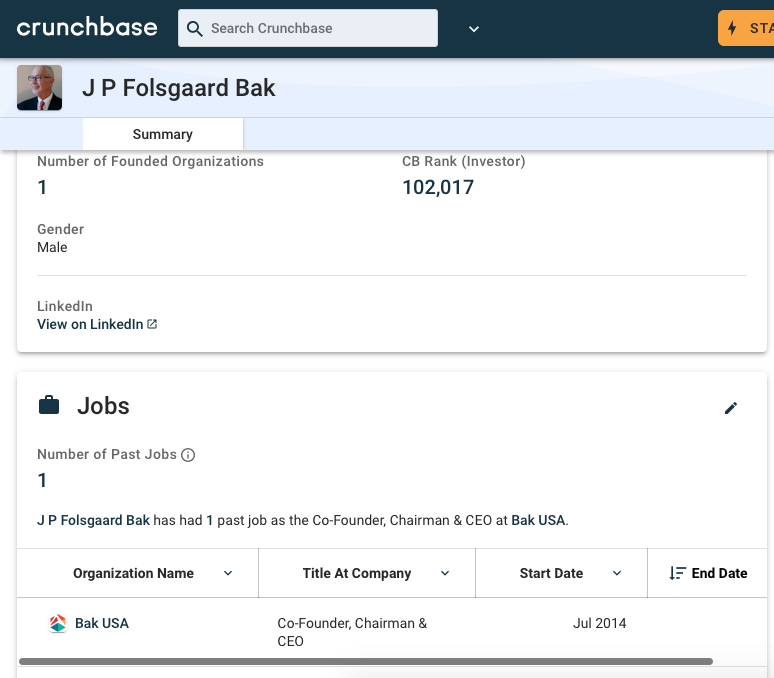Image resolution: width=774 pixels, height=678 pixels.
Task: Open J P Folsgaard Bak link in jobs sentence
Action: [93, 520]
